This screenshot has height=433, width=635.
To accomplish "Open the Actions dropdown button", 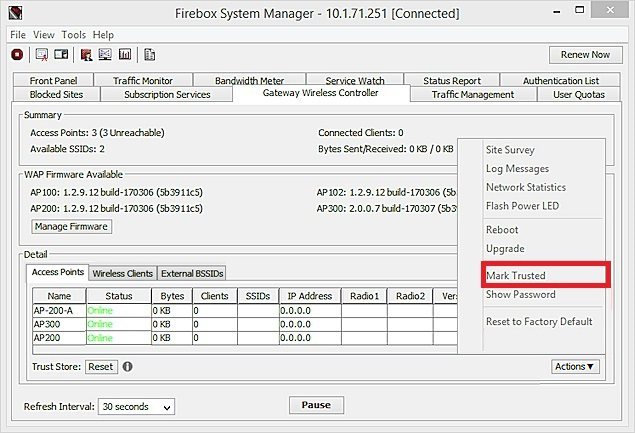I will [575, 367].
